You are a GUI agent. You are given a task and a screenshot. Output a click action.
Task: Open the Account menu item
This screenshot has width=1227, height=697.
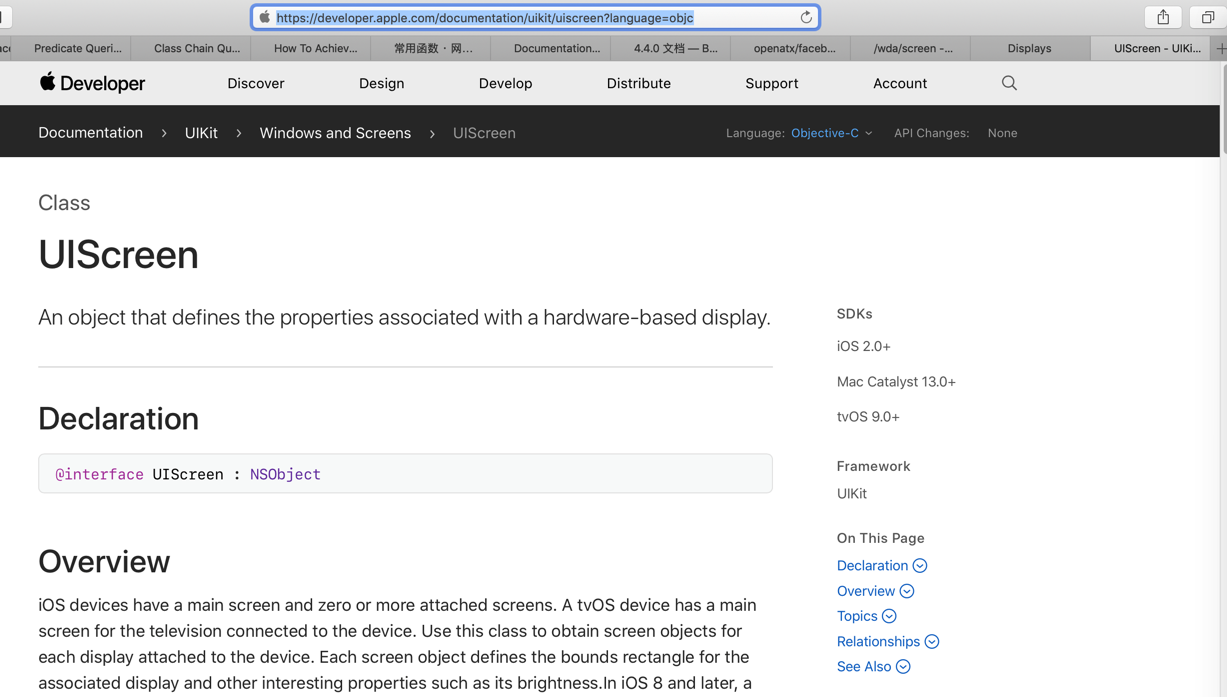click(x=900, y=83)
